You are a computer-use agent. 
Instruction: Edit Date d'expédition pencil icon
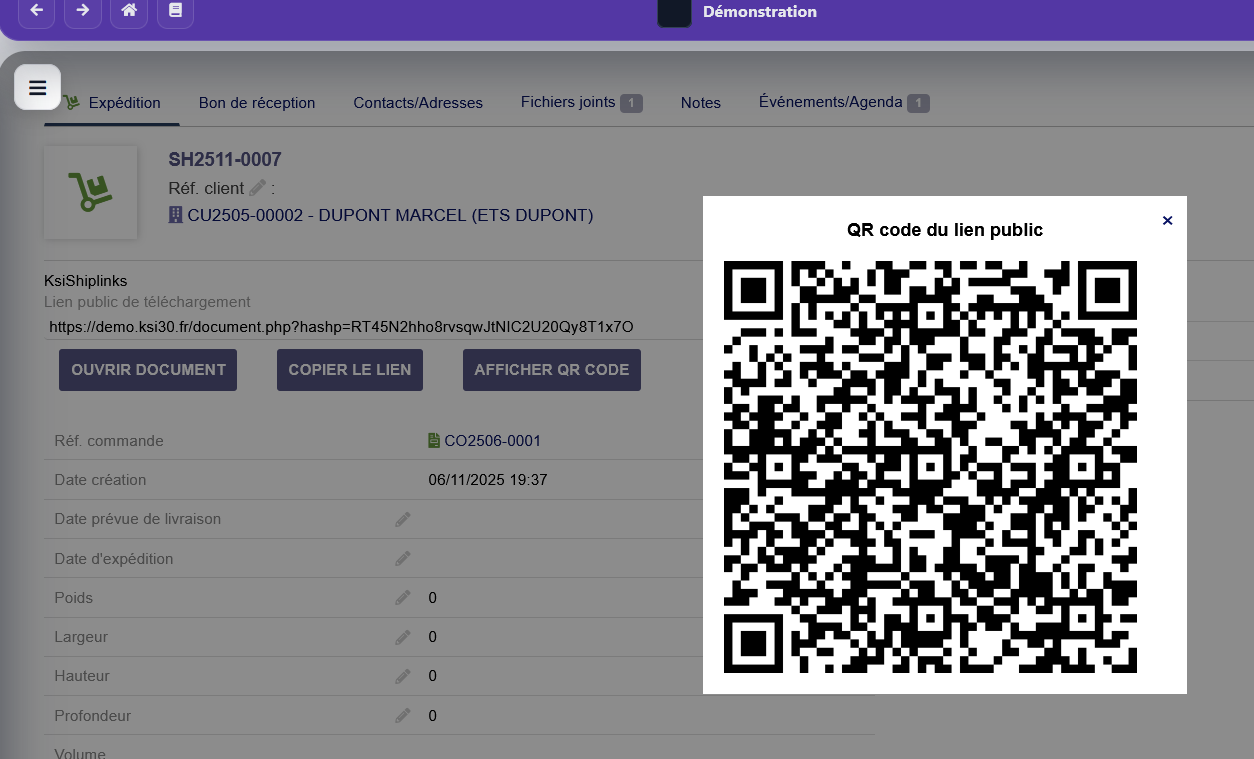click(403, 558)
